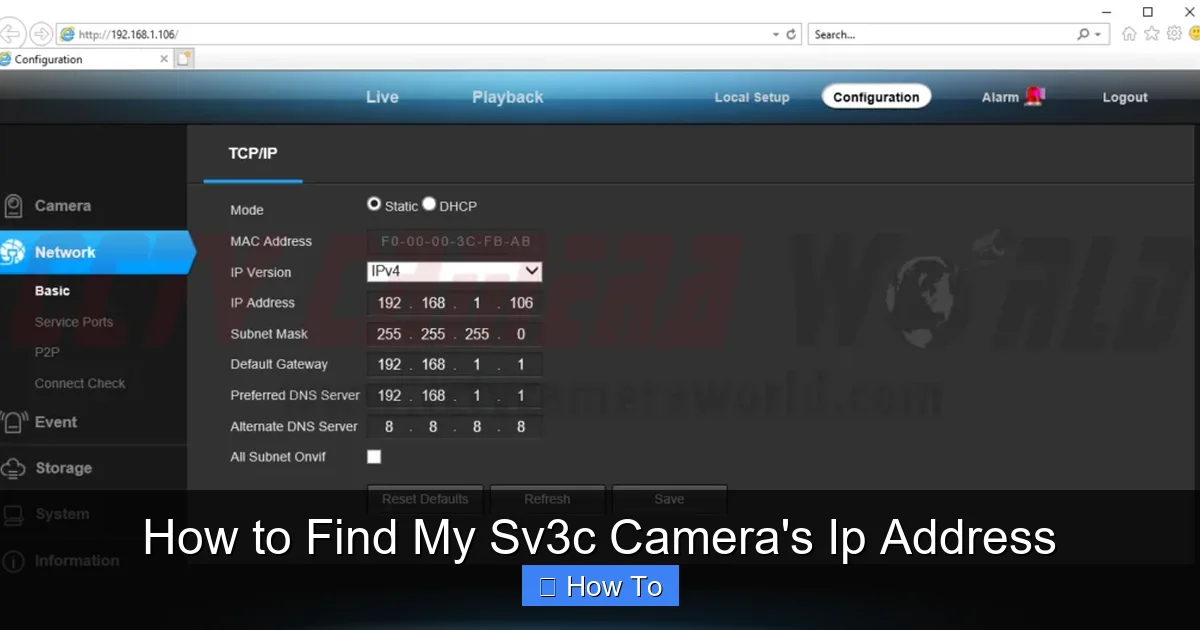This screenshot has height=630, width=1200.
Task: Open the search provider dropdown arrow
Action: pos(1099,34)
